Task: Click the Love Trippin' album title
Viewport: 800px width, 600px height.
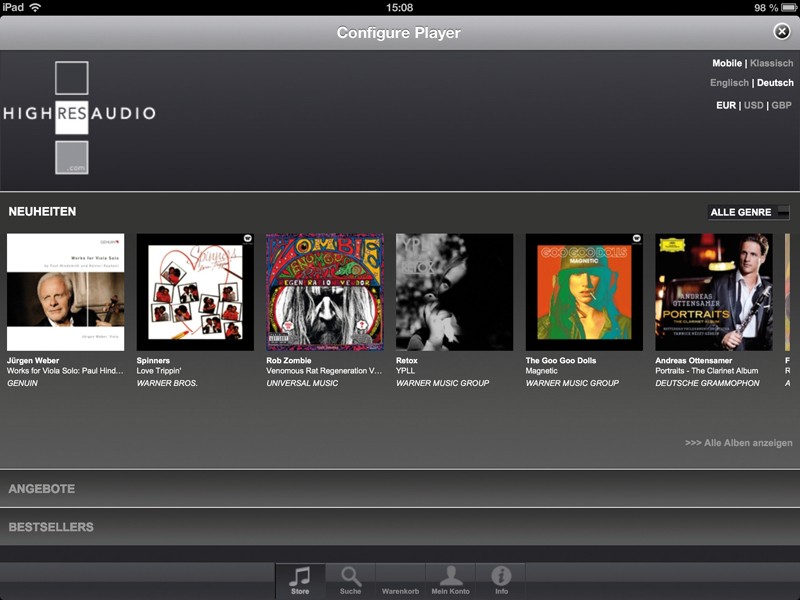Action: 159,371
